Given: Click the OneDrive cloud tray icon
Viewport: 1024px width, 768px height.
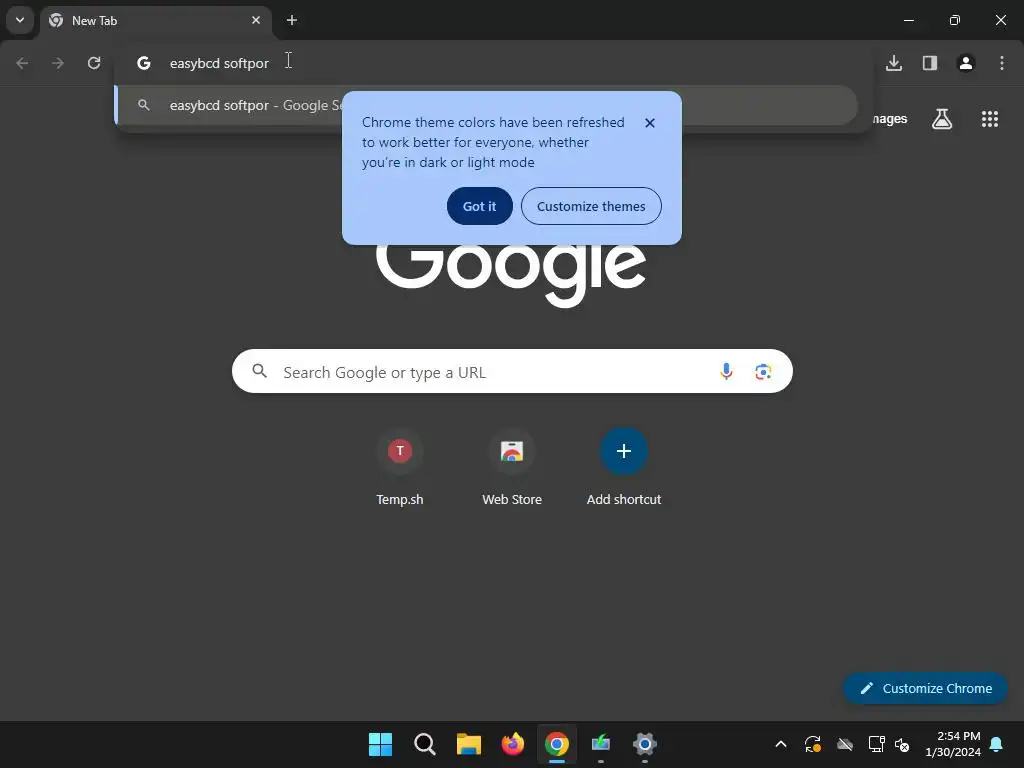Looking at the screenshot, I should pyautogui.click(x=845, y=744).
